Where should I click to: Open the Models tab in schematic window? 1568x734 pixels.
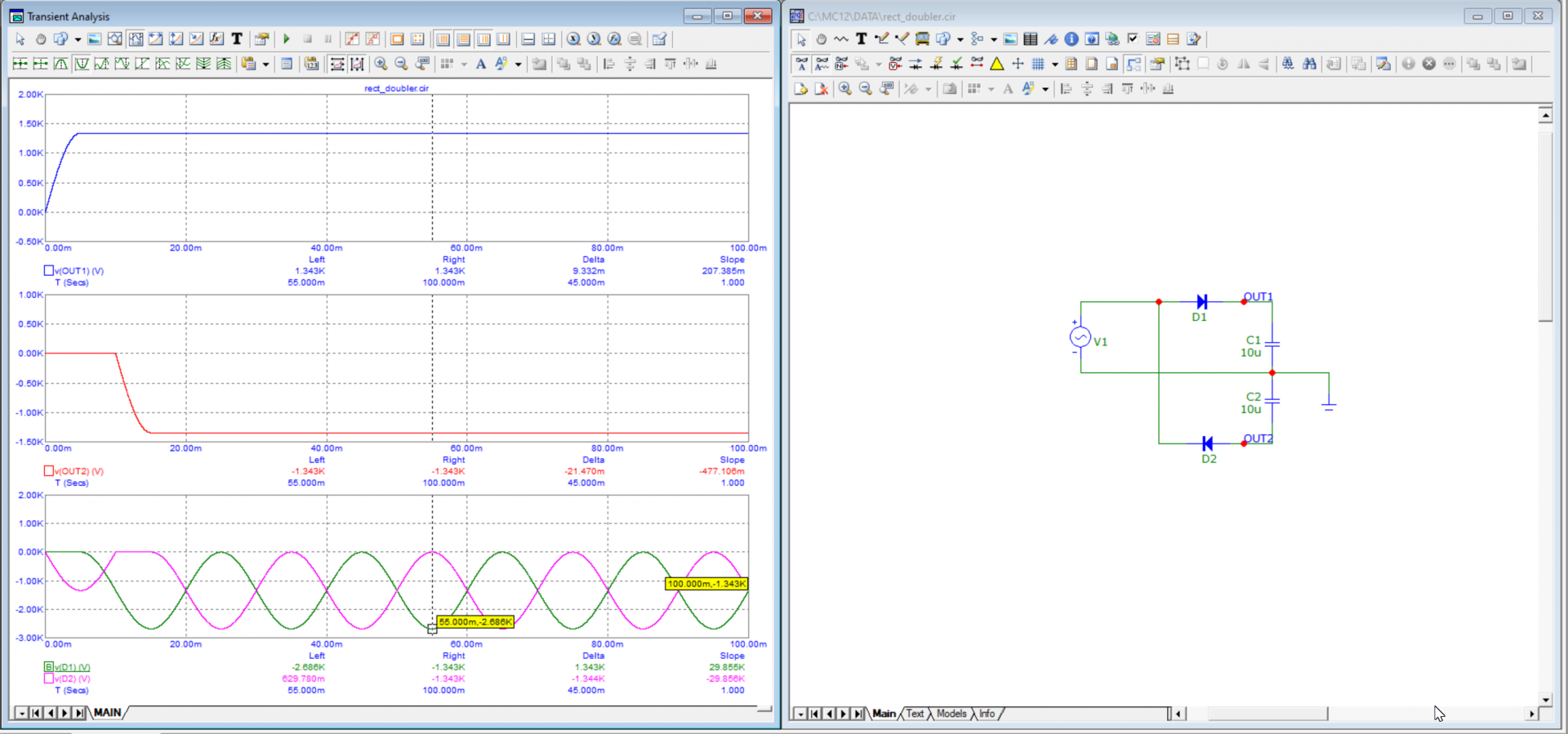[951, 714]
